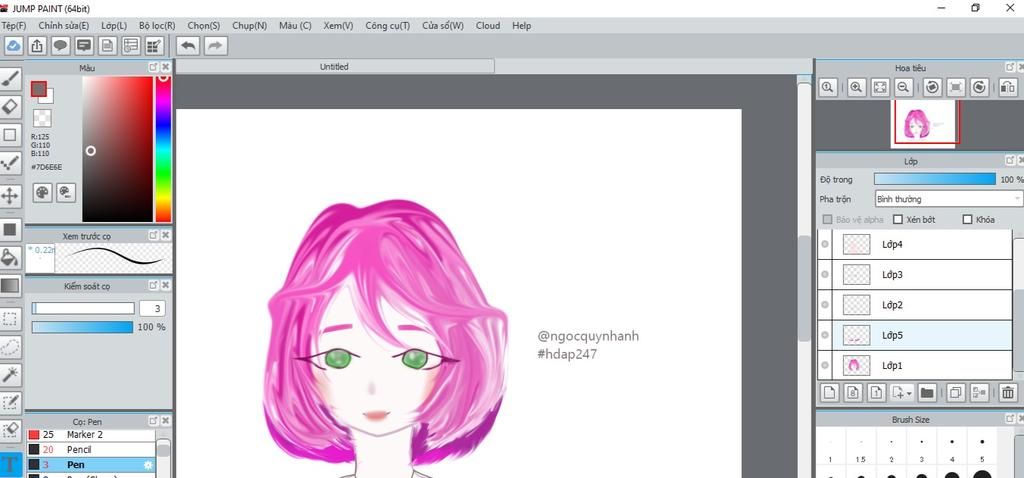Viewport: 1024px width, 478px height.
Task: Select the Lasso selection tool
Action: [10, 347]
